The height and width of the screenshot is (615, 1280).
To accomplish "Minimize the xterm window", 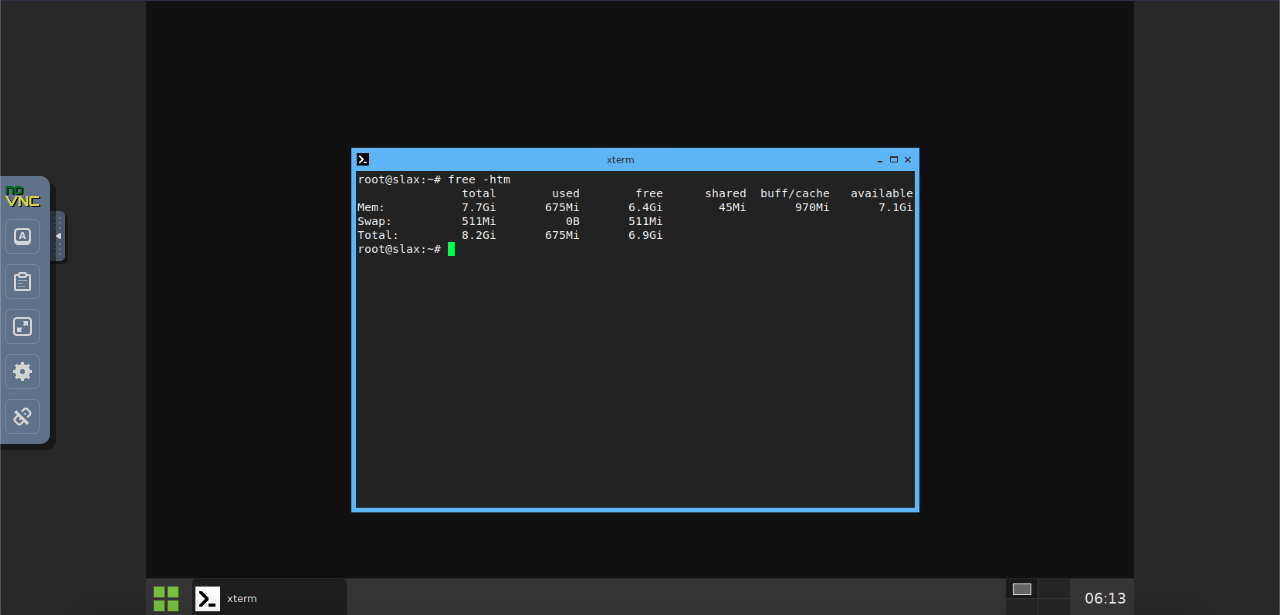I will point(880,160).
